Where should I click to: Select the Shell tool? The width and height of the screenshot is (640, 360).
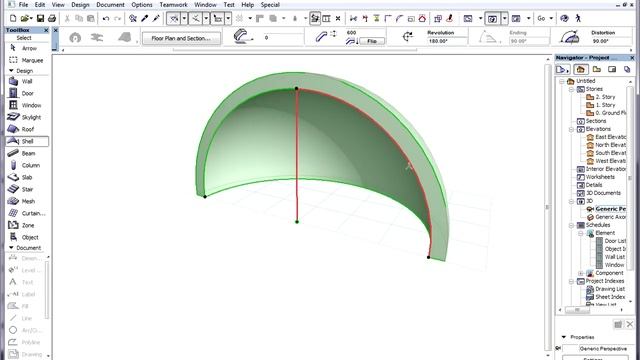tap(27, 141)
